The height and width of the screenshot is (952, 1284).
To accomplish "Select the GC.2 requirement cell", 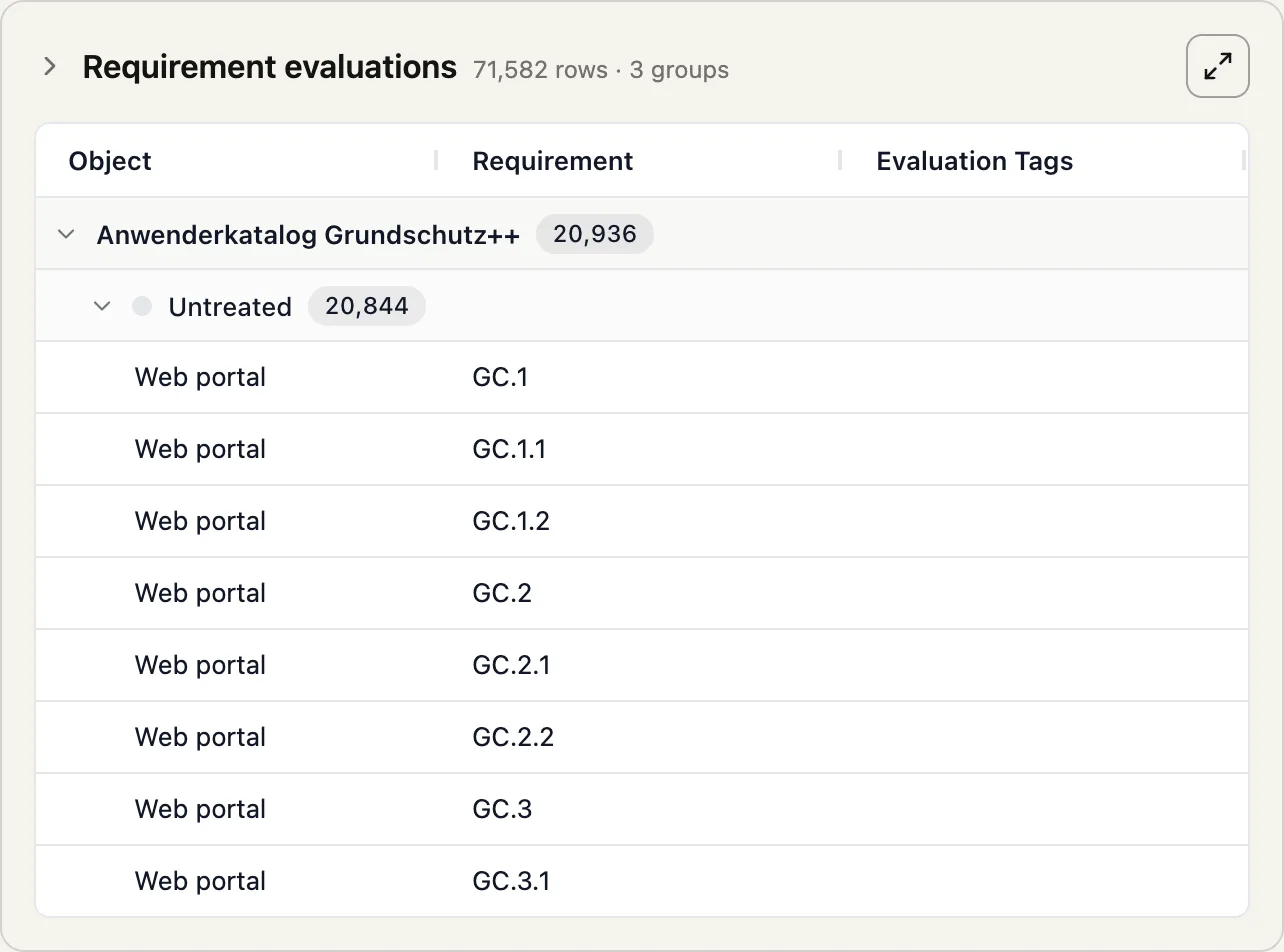I will coord(502,593).
